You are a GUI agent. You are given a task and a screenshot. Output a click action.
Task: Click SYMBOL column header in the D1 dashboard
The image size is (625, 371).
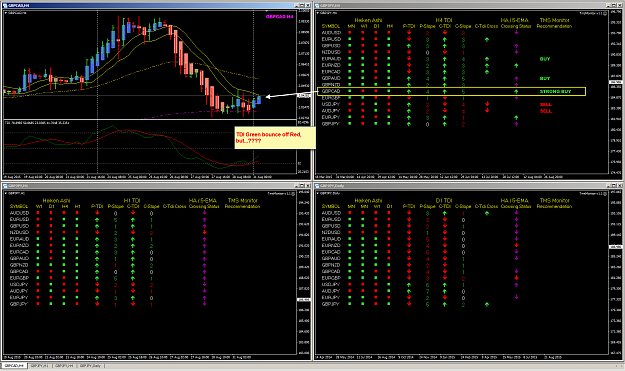[331, 206]
